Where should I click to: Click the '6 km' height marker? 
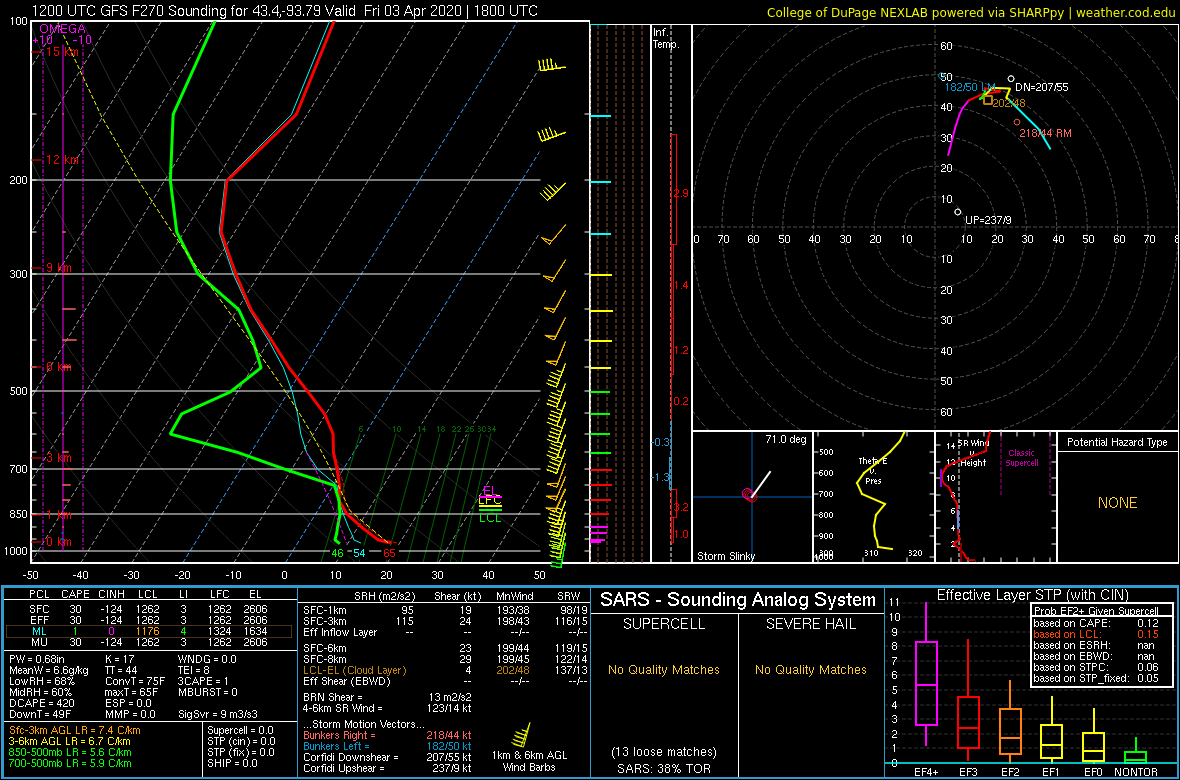click(x=58, y=367)
